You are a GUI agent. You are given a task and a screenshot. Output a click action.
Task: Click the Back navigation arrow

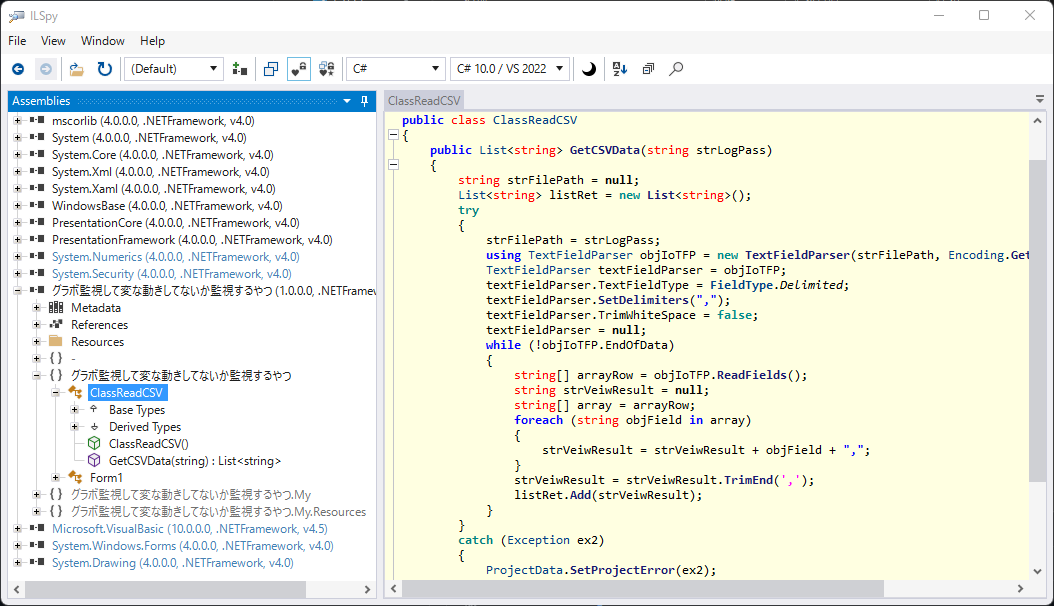[x=18, y=69]
